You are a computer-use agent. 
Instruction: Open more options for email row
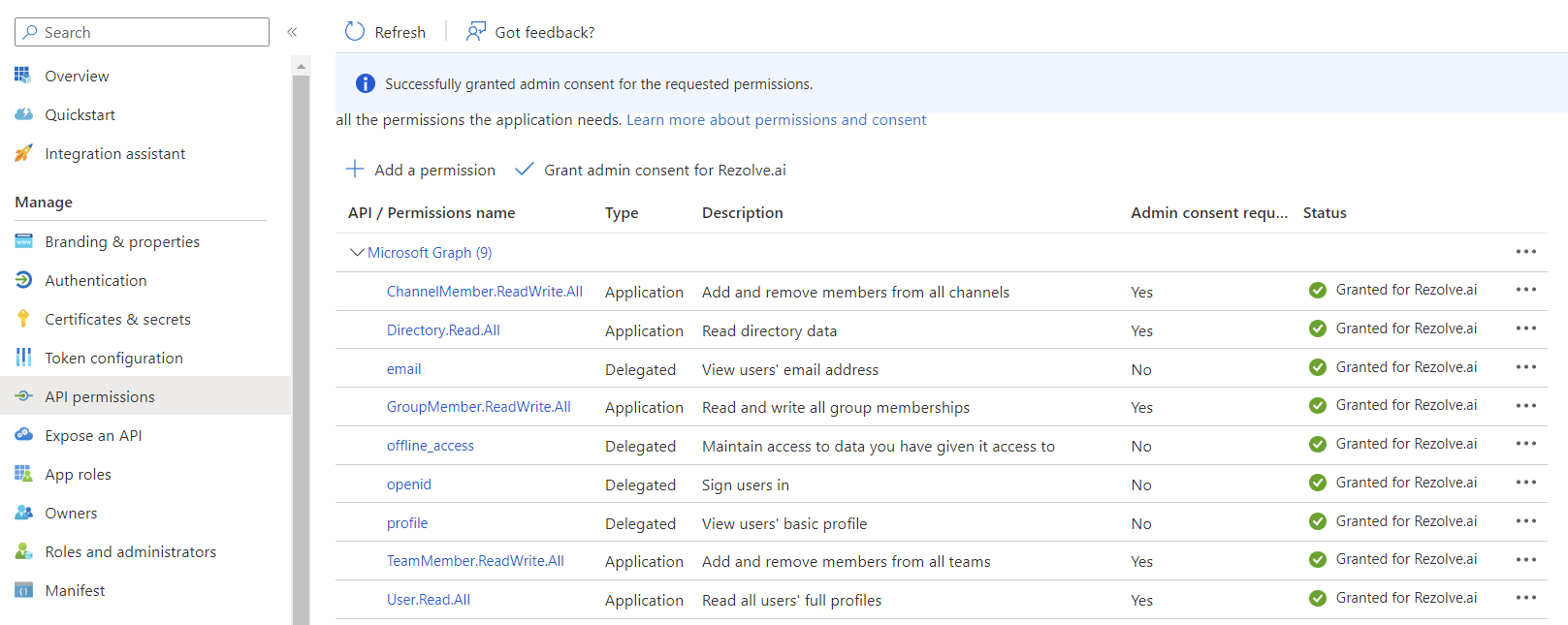pos(1525,367)
